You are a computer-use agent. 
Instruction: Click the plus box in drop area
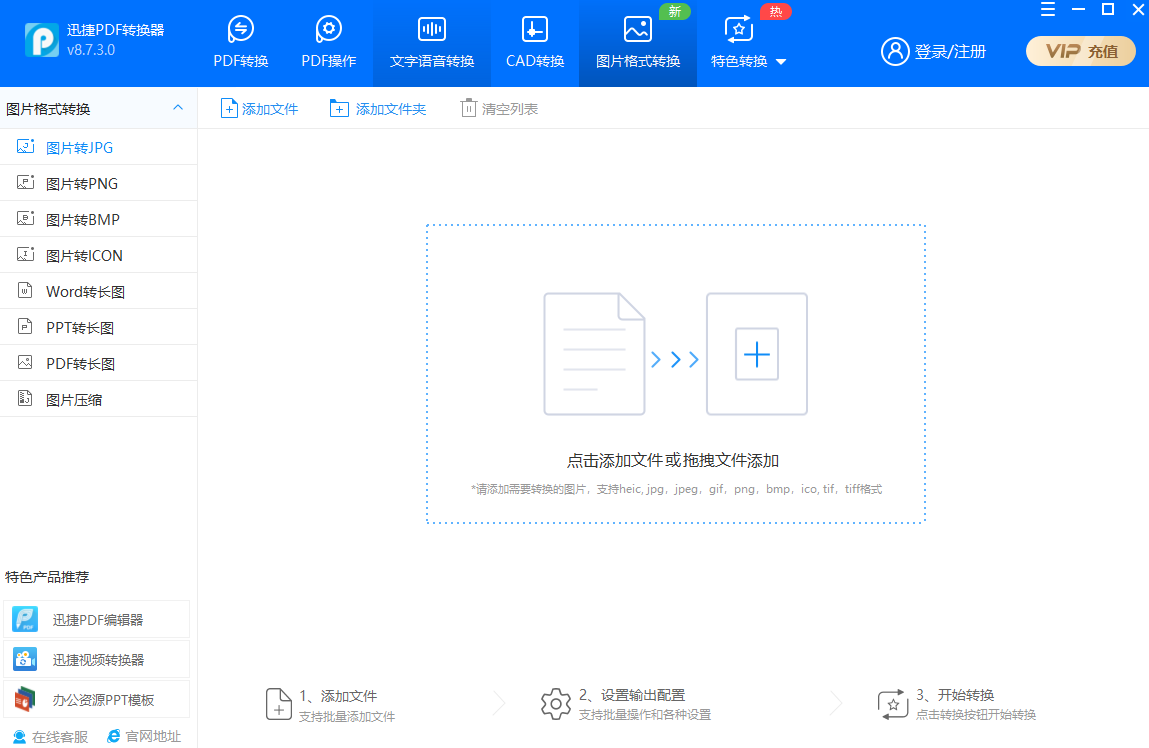click(x=757, y=355)
